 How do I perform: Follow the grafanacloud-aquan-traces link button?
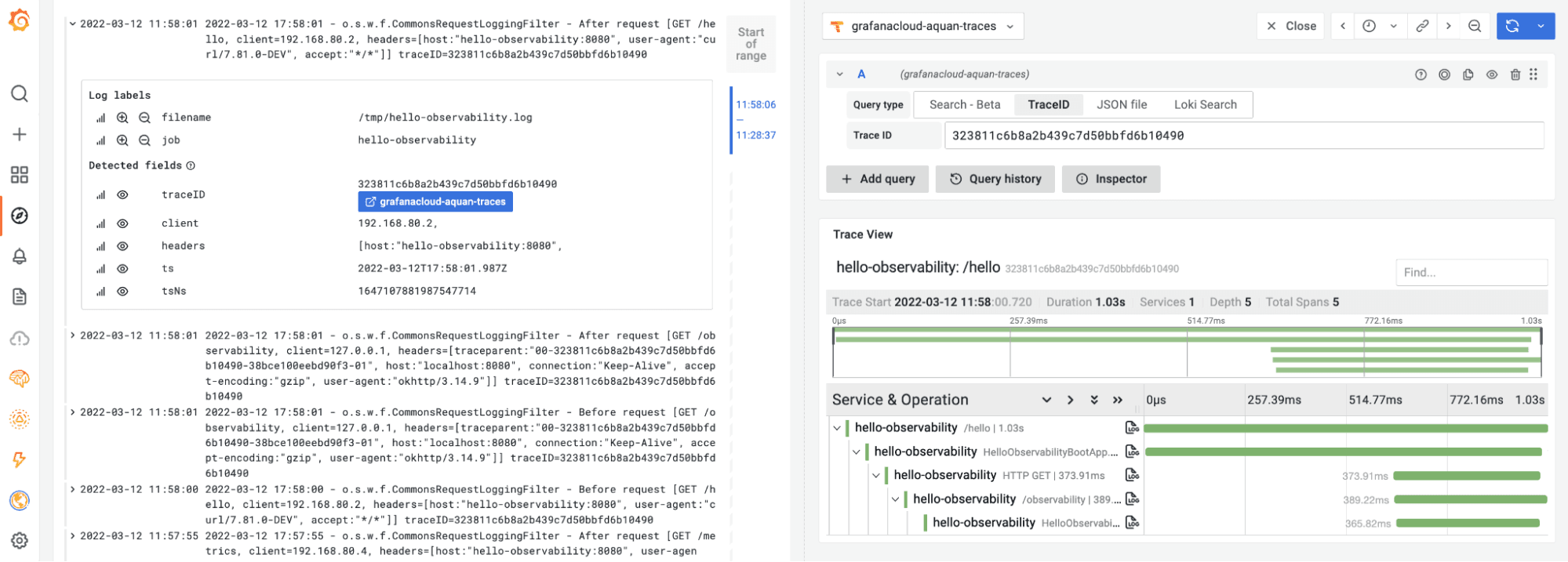(x=435, y=201)
